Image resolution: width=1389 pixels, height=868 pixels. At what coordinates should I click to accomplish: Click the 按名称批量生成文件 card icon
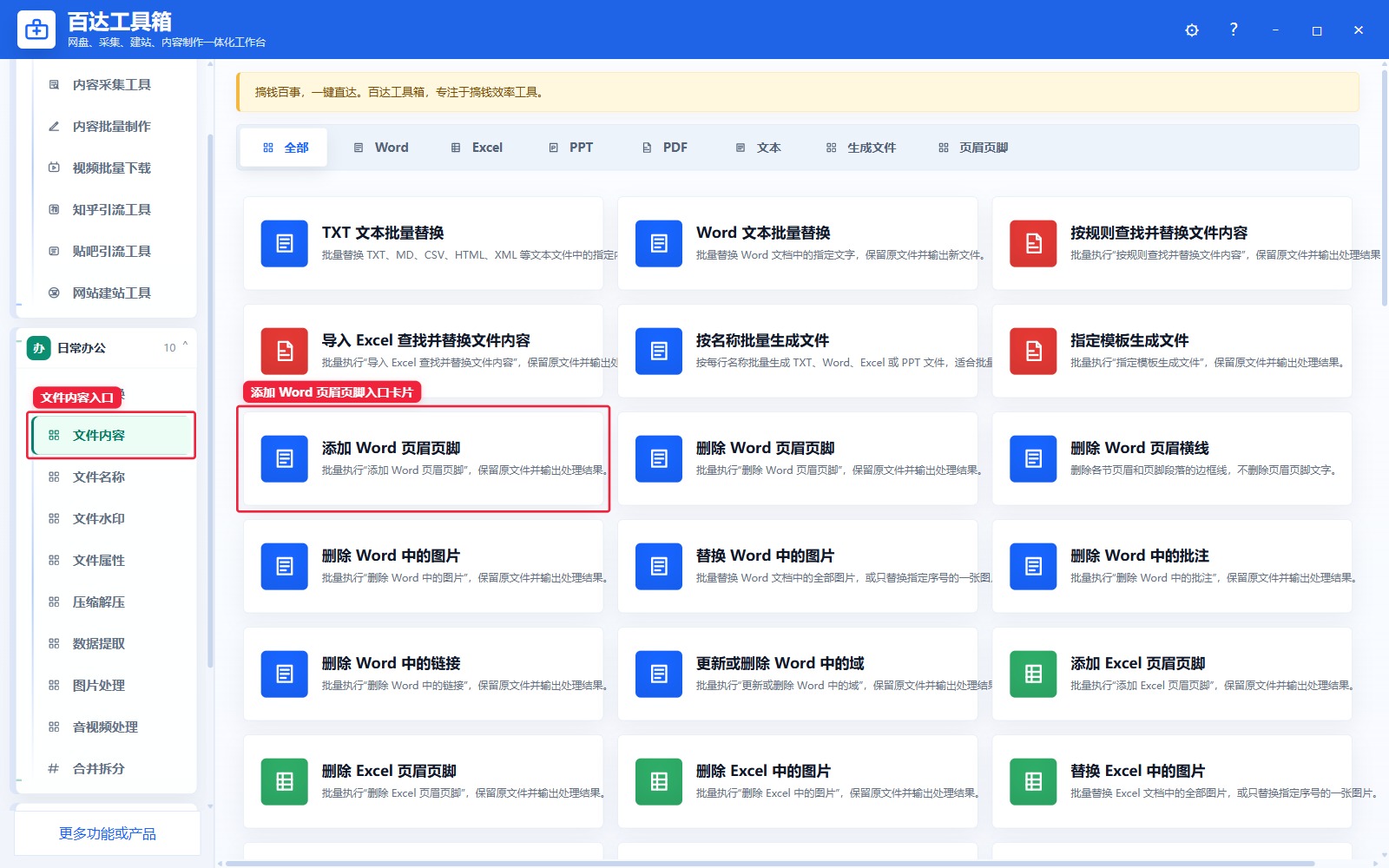point(659,351)
